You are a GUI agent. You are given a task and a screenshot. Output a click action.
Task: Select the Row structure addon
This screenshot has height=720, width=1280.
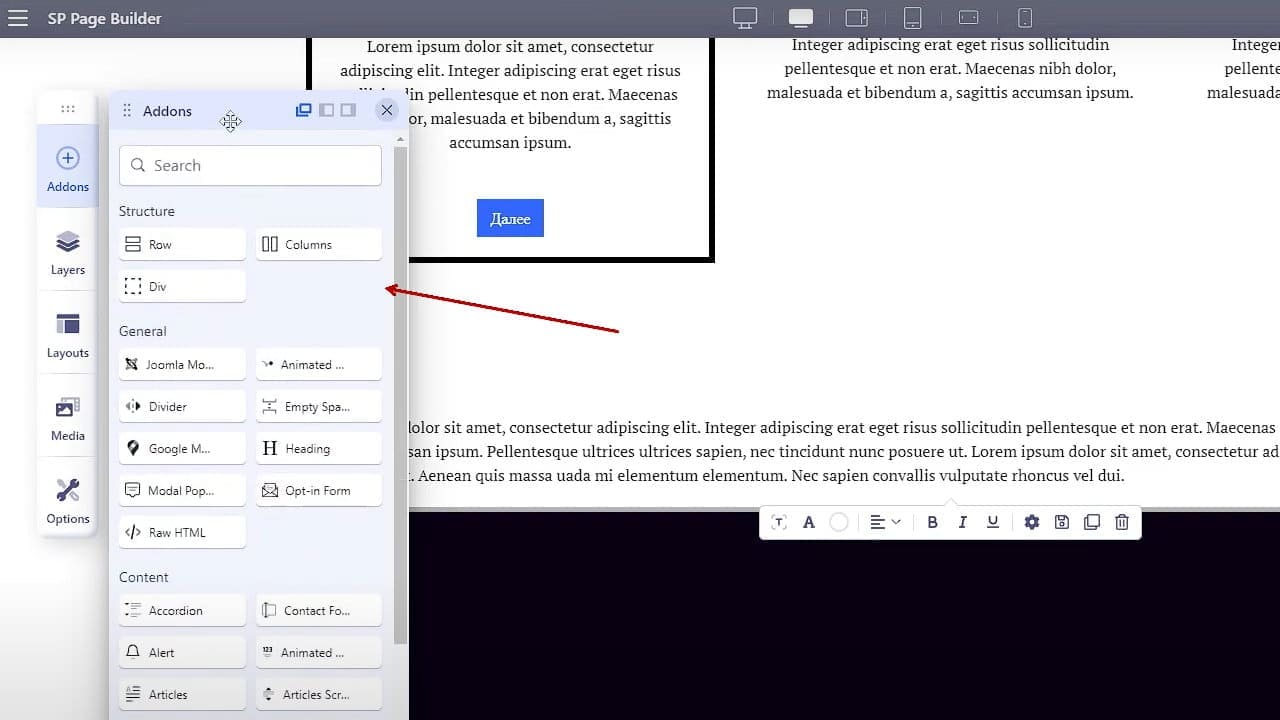182,244
